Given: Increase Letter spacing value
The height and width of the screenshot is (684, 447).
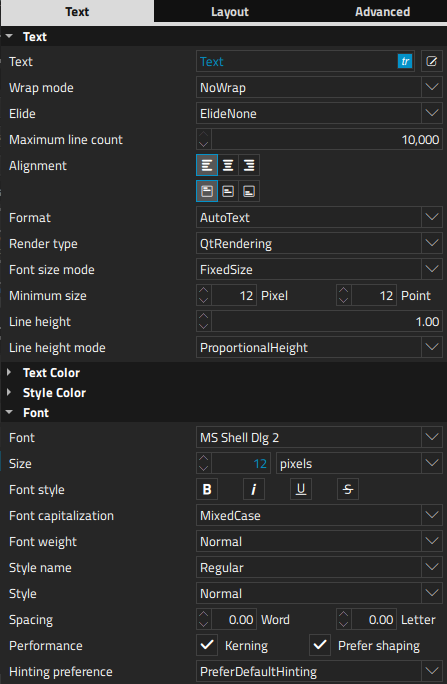Looking at the screenshot, I should 344,615.
